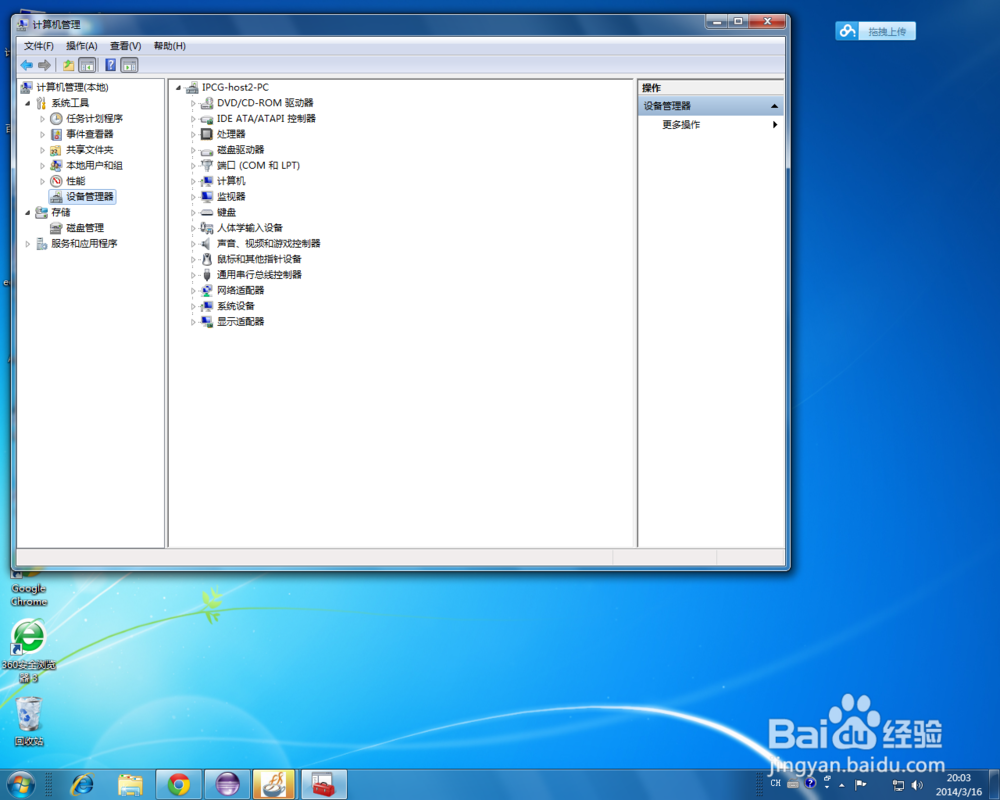Select the 网络适配器 network adapters icon
The width and height of the screenshot is (1000, 800).
(206, 290)
